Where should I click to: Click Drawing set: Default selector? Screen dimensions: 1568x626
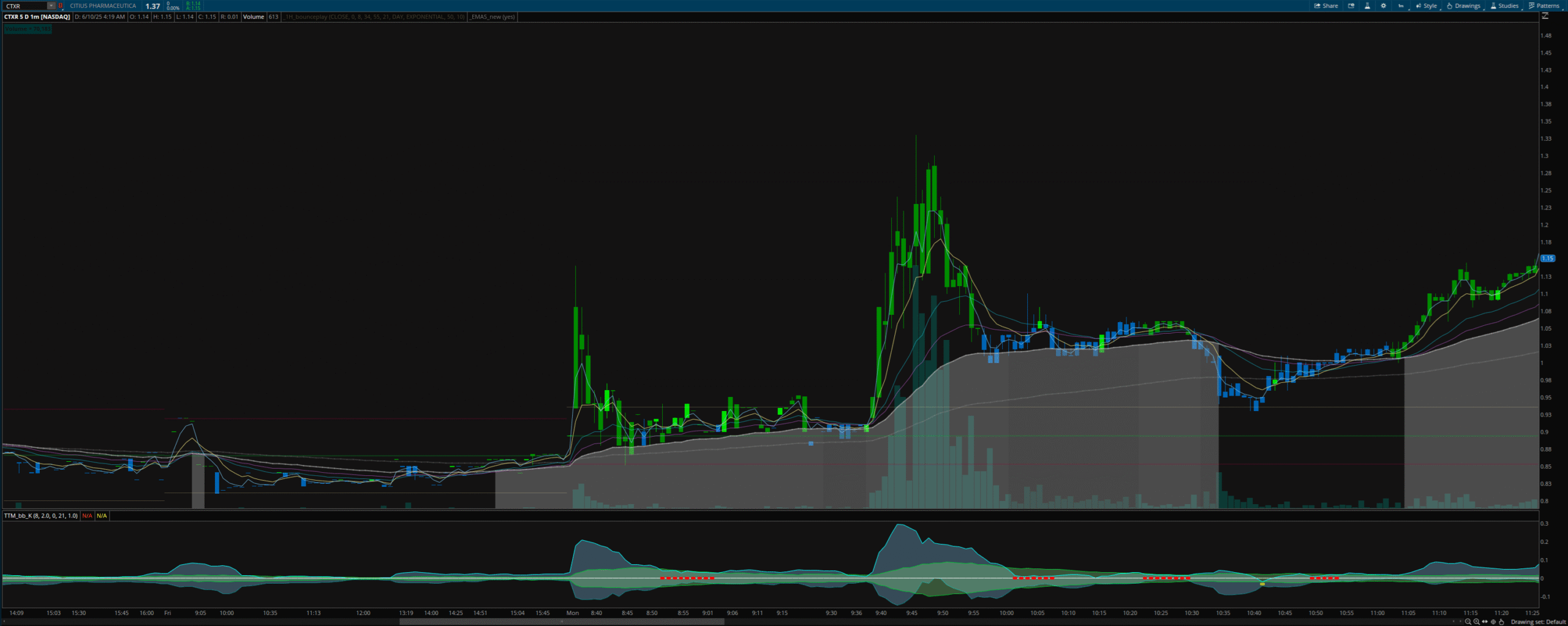tap(1538, 622)
